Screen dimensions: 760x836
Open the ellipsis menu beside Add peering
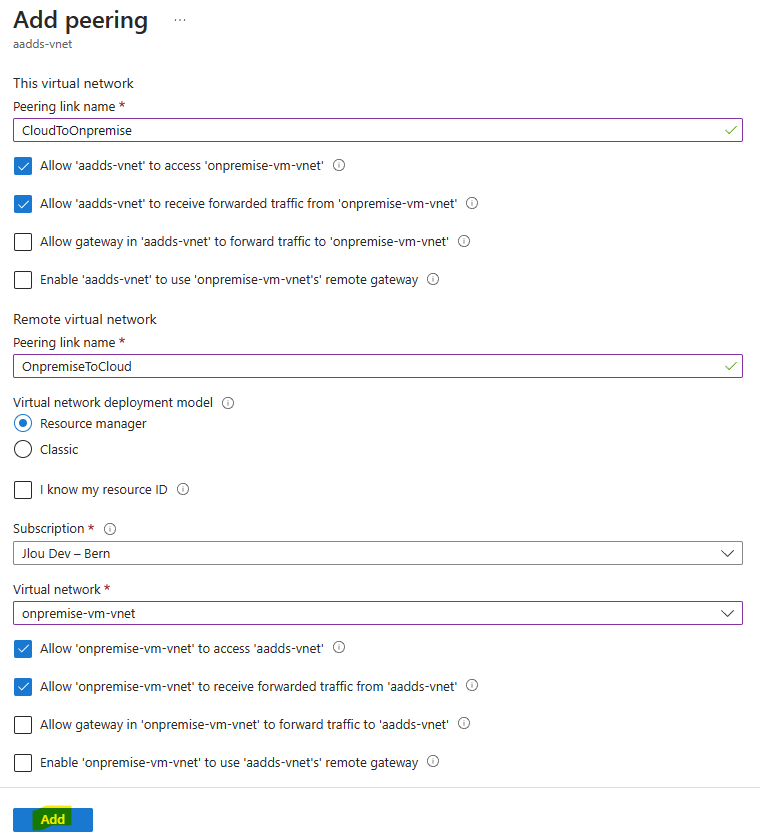tap(180, 20)
